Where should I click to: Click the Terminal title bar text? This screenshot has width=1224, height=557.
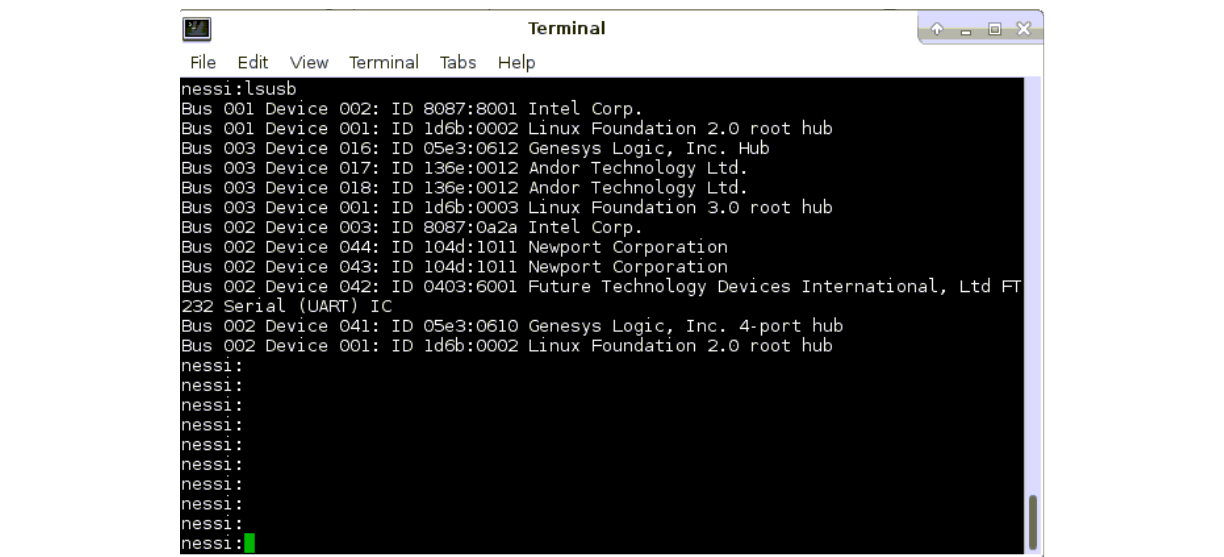point(566,29)
